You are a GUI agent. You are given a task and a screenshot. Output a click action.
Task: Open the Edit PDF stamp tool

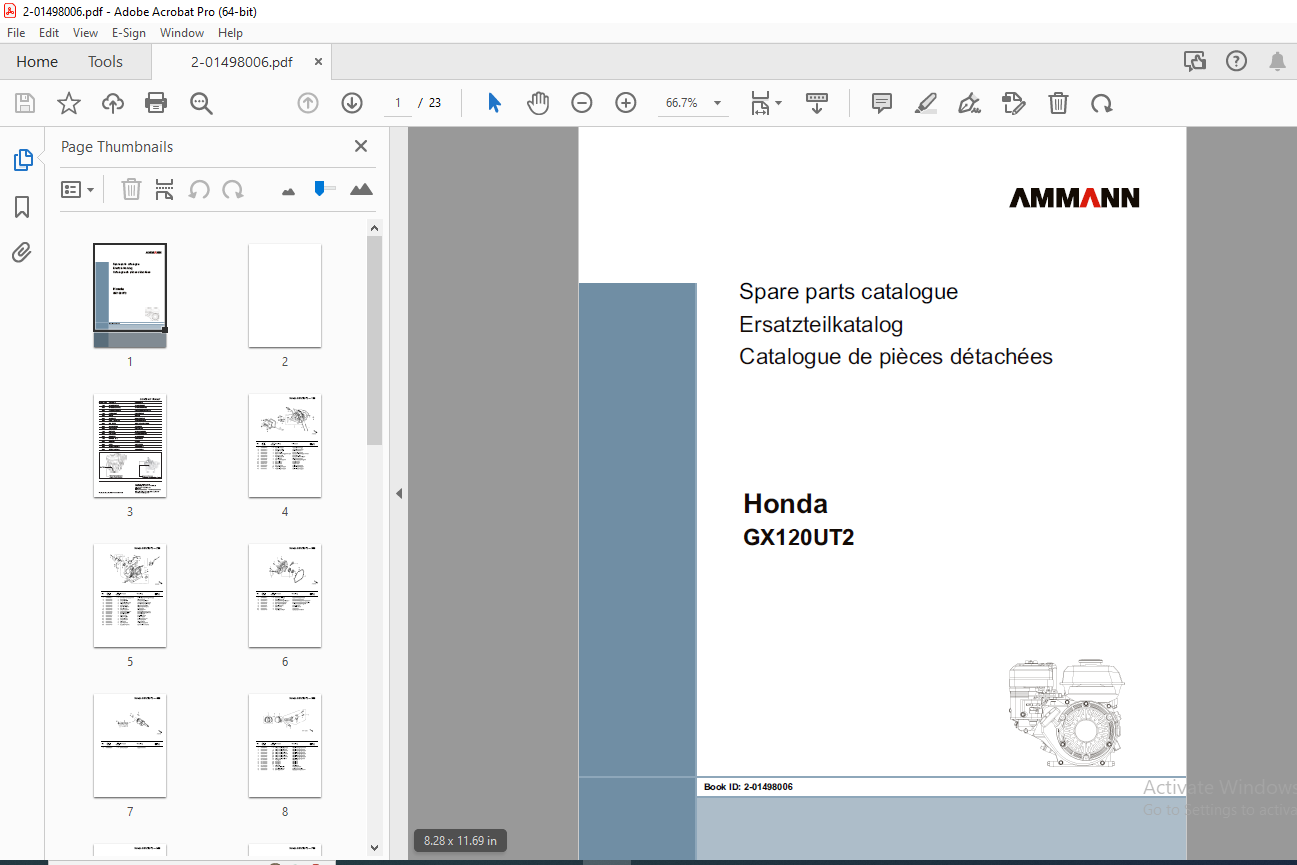pos(1014,103)
